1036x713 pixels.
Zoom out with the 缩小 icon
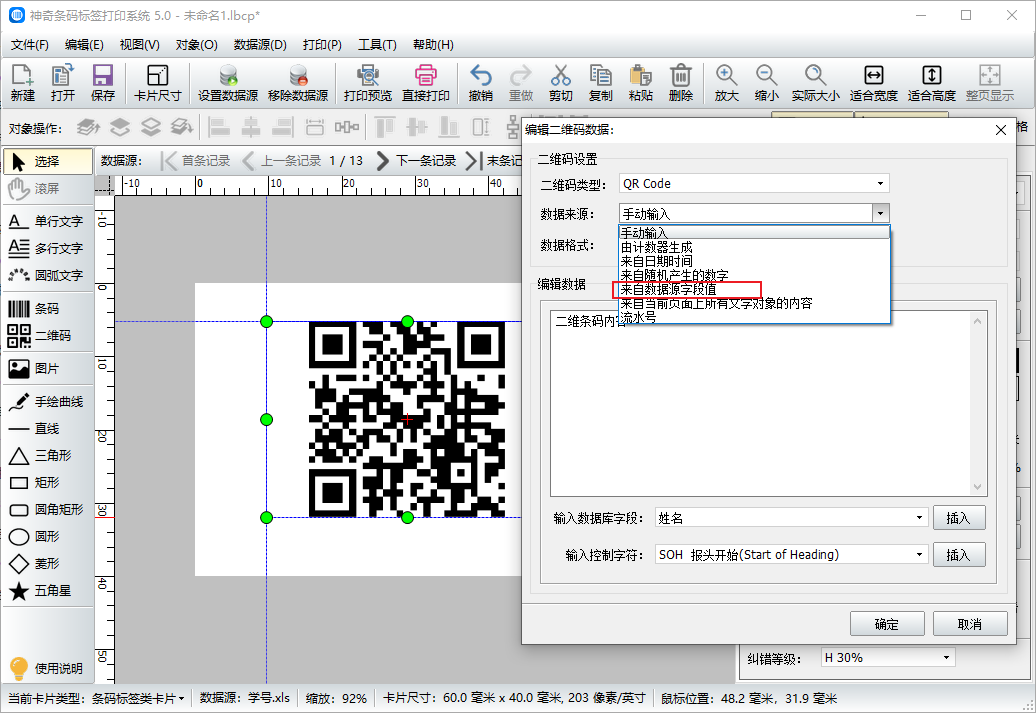tap(766, 83)
